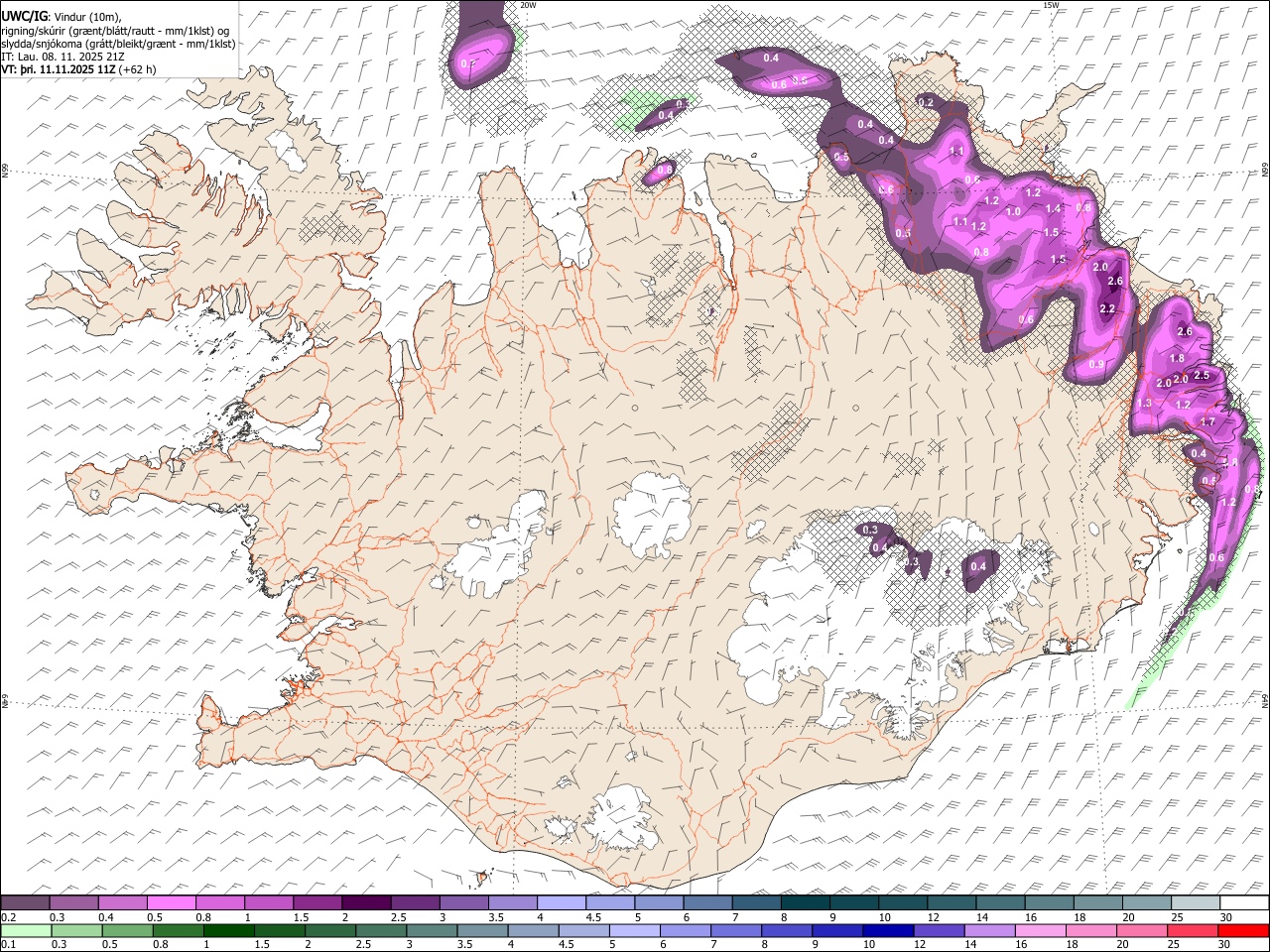Click the '1.7' precipitation value on the map
The image size is (1270, 952).
pos(1207,421)
